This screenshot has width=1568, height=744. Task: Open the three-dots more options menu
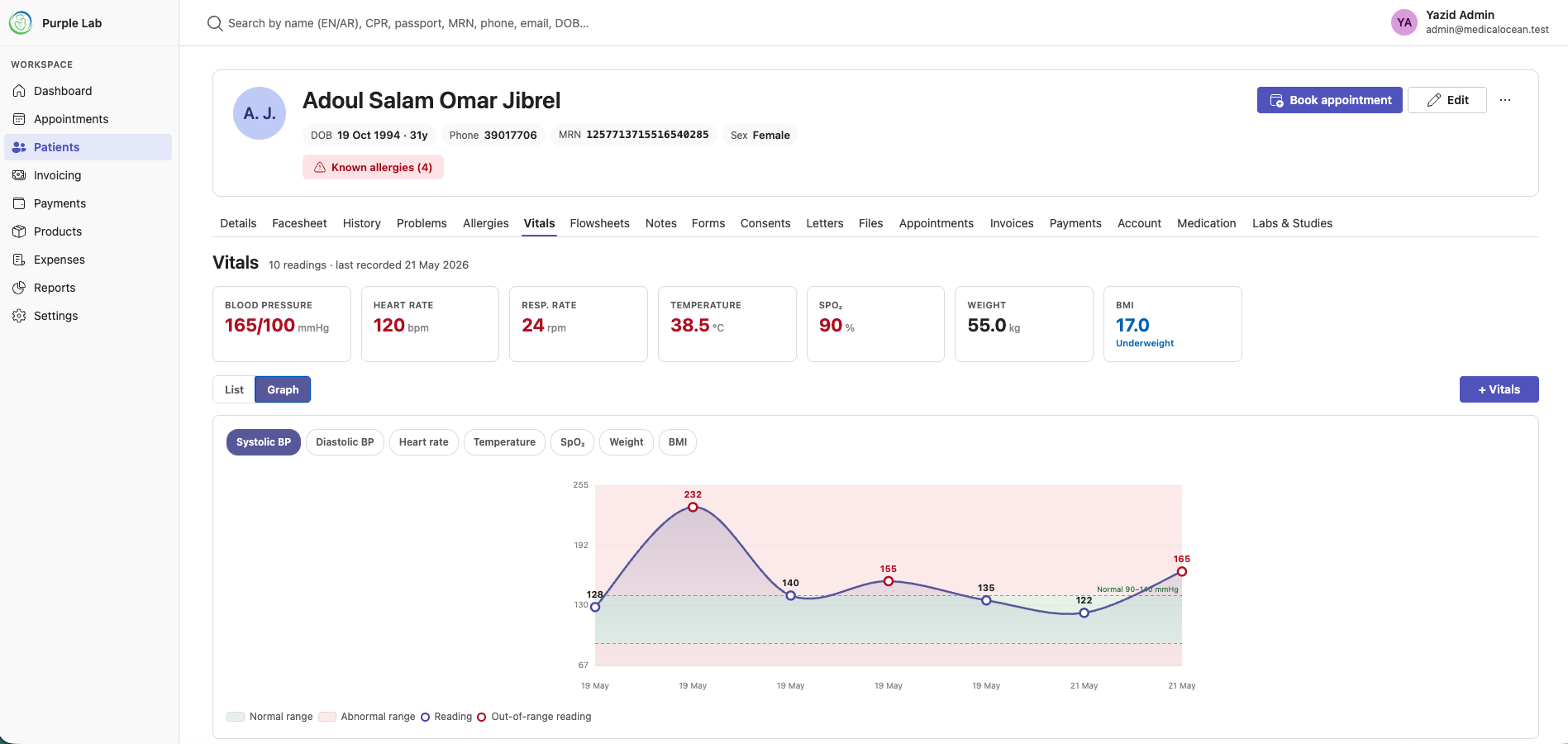[1505, 100]
